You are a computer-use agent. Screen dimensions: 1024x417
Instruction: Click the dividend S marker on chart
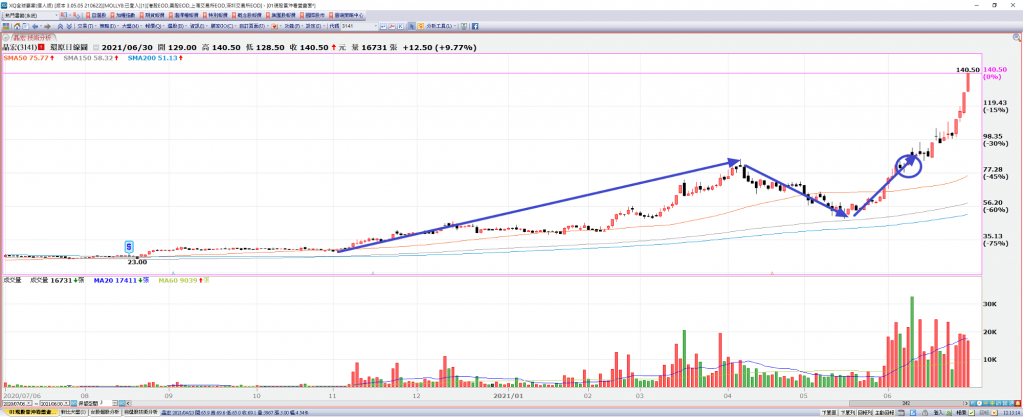tap(129, 247)
